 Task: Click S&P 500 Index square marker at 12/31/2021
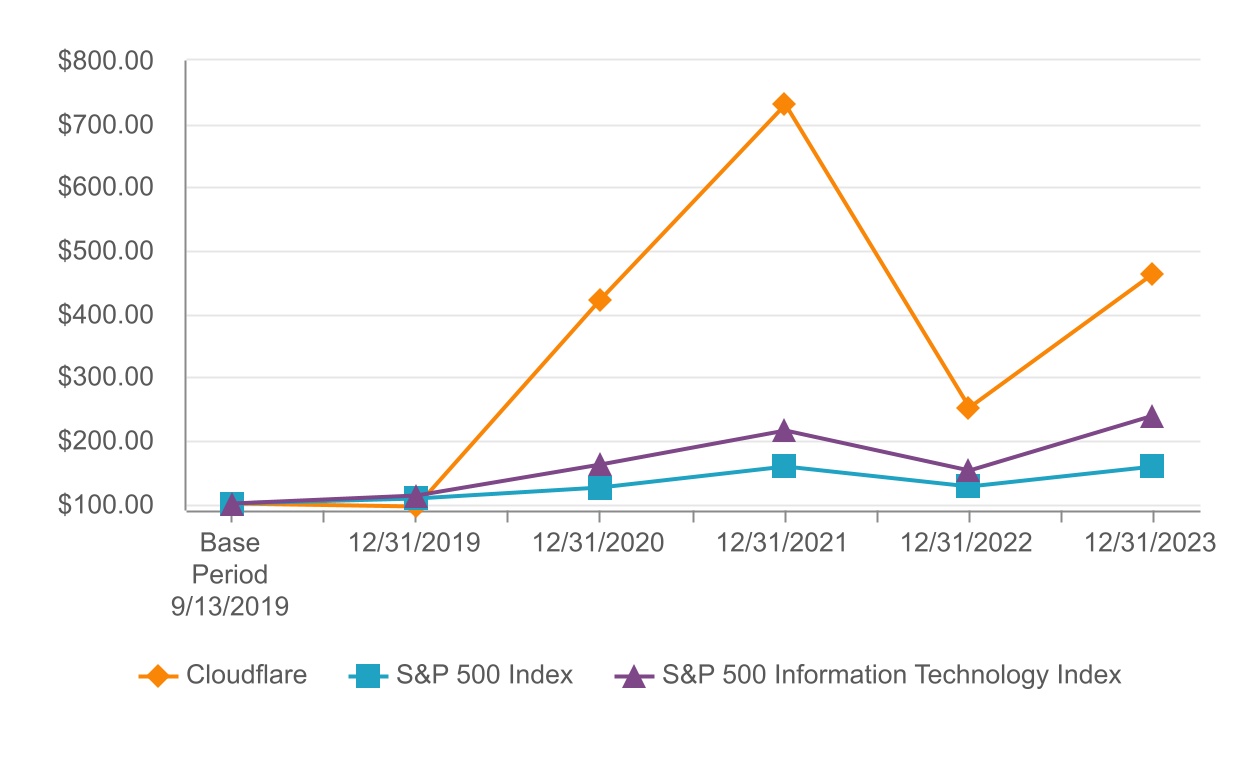click(x=784, y=466)
